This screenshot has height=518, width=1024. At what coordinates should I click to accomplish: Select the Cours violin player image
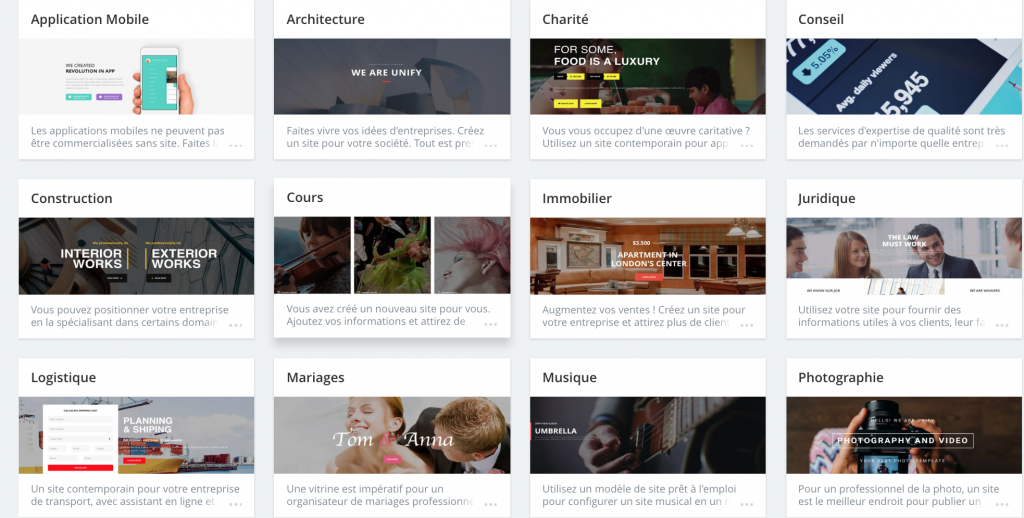[x=312, y=255]
